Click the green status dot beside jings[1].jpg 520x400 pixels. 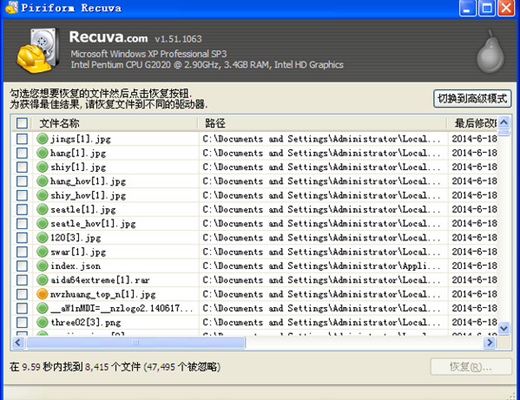tap(42, 138)
